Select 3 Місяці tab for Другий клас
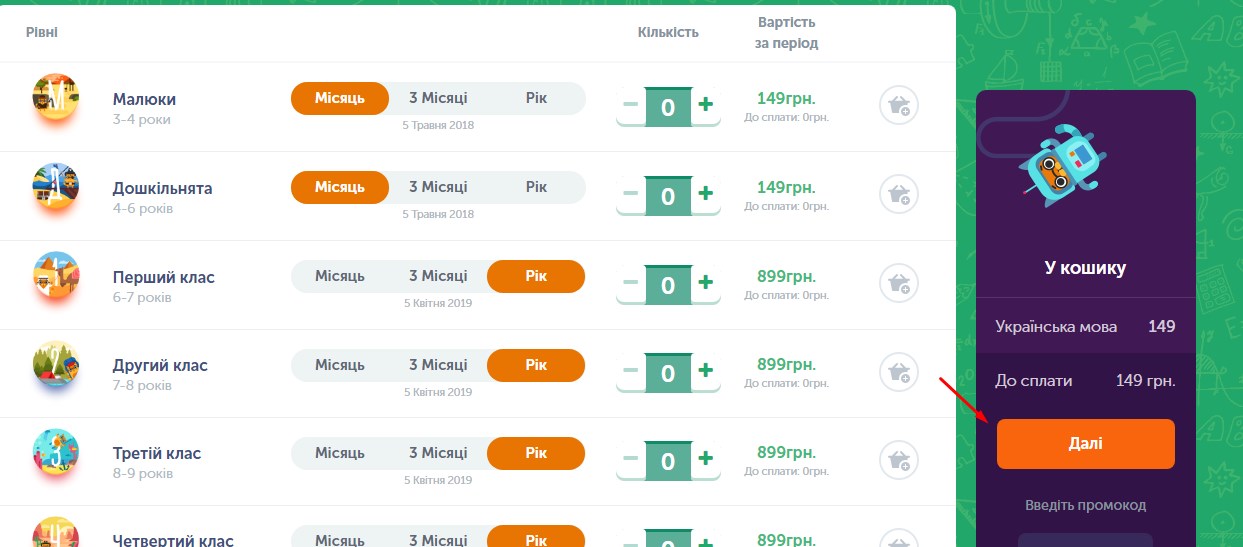1243x547 pixels. 438,366
